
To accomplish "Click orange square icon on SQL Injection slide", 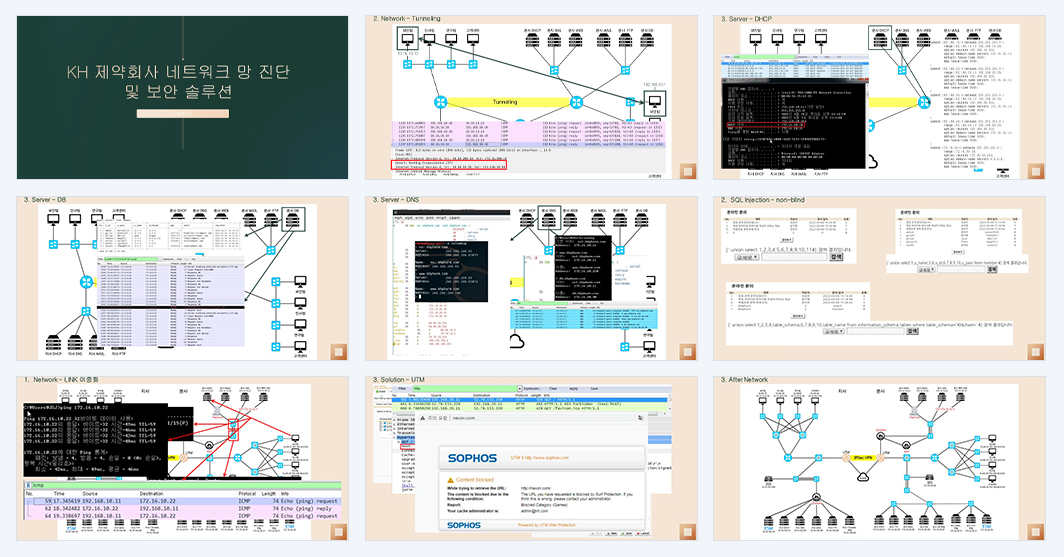I will click(1036, 351).
